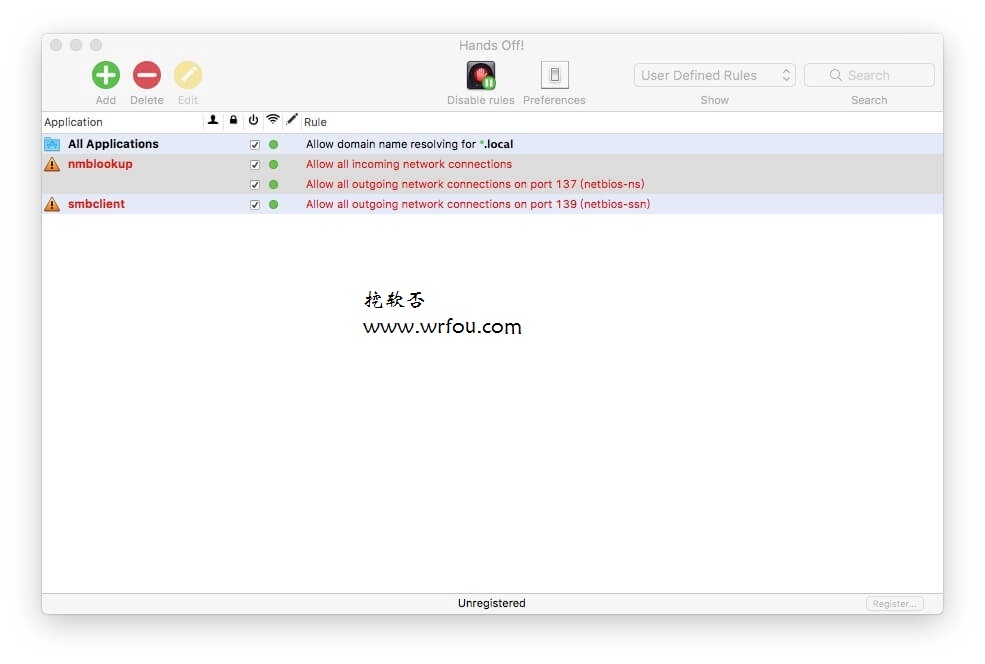
Task: Click the Edit label under the pencil icon
Action: click(x=187, y=100)
